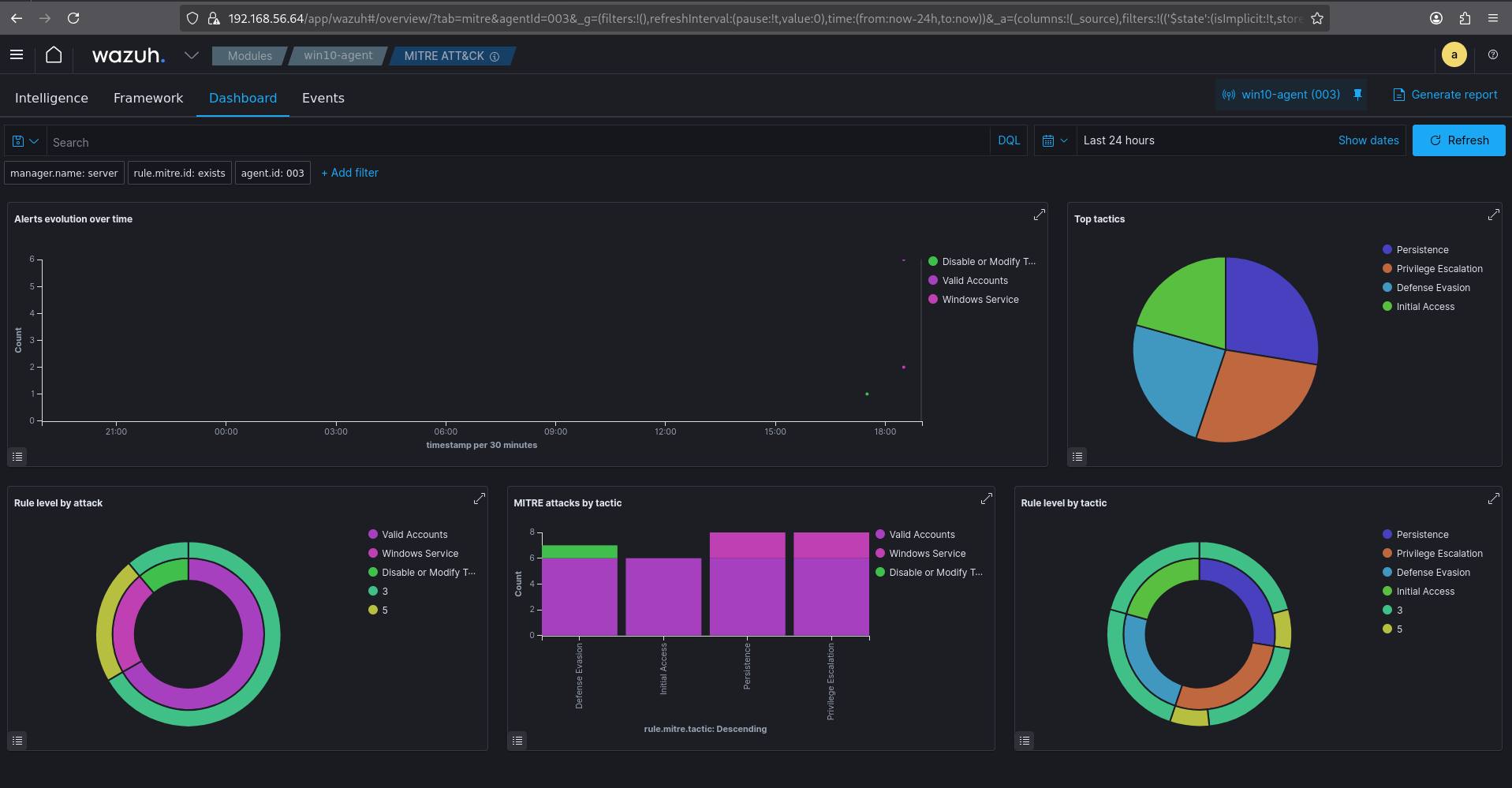Click the Persistence color swatch in Top tactics

coord(1387,250)
